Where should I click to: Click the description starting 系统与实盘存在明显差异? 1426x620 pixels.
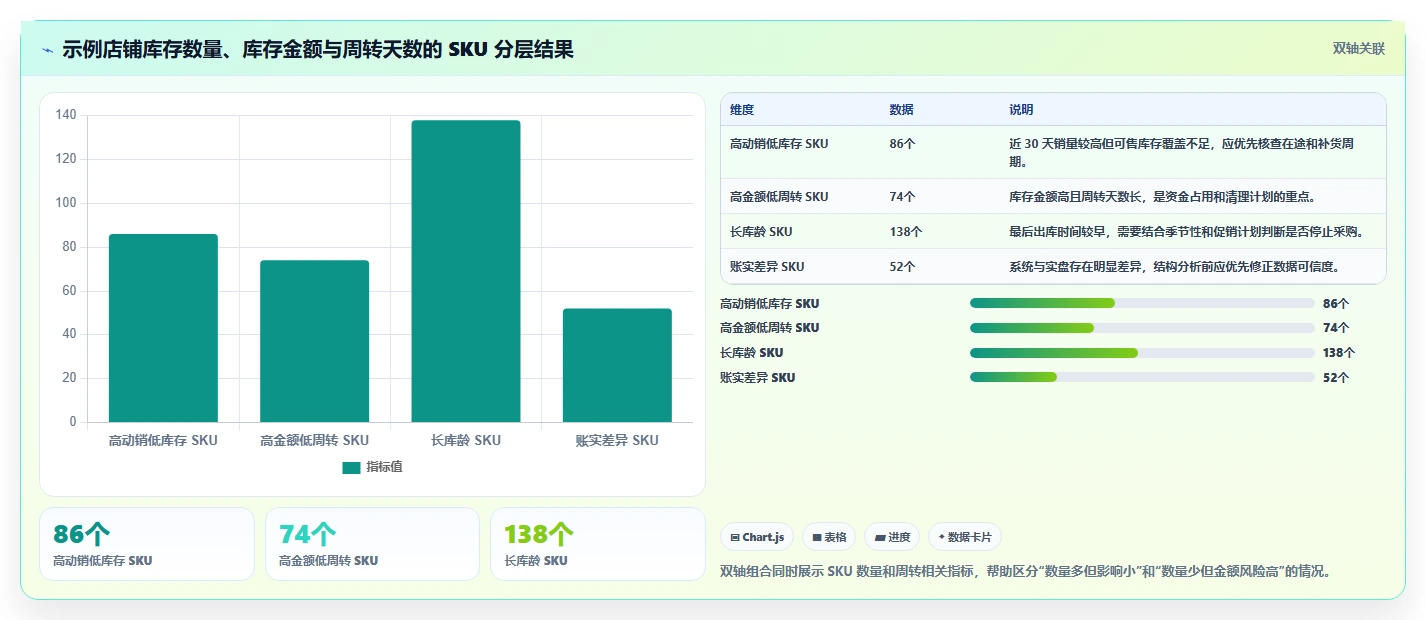tap(1174, 267)
